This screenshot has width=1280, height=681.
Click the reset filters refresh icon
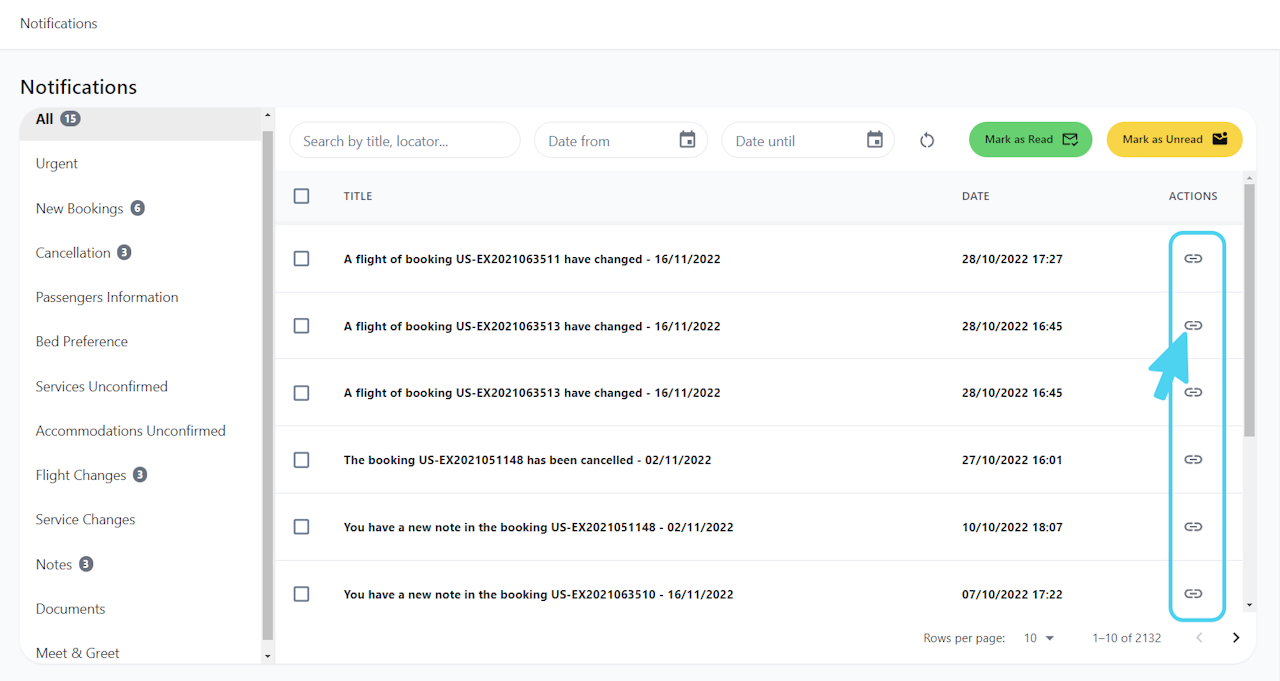tap(927, 141)
